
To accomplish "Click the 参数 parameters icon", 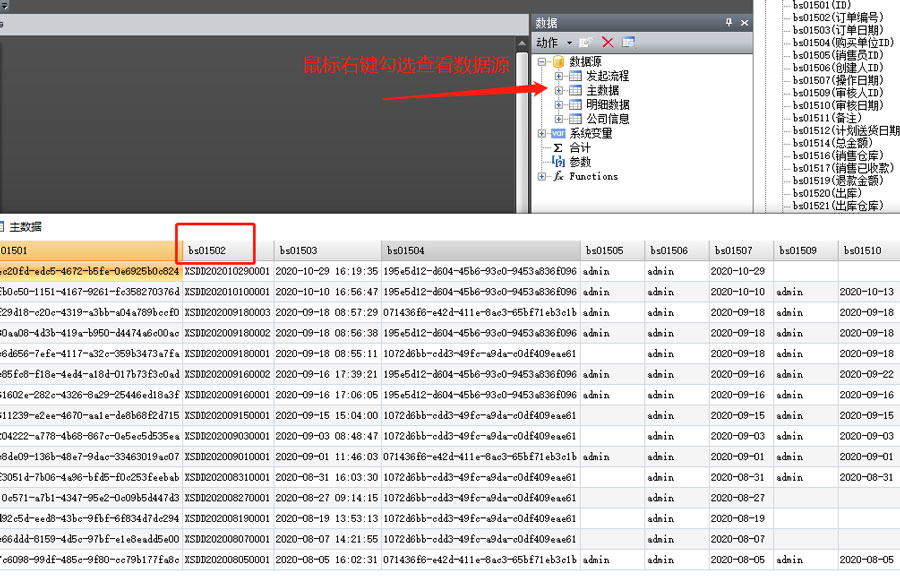I will point(558,162).
